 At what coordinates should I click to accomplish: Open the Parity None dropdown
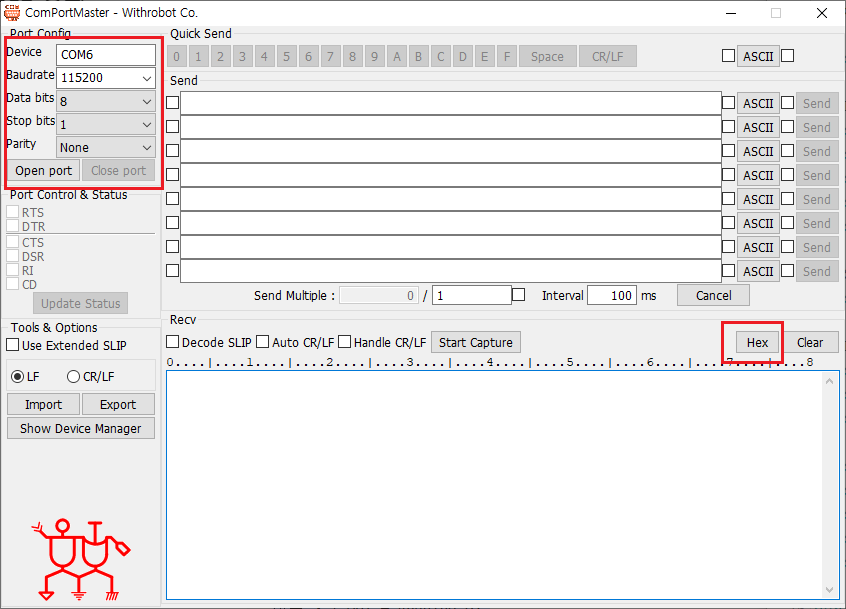[x=106, y=148]
